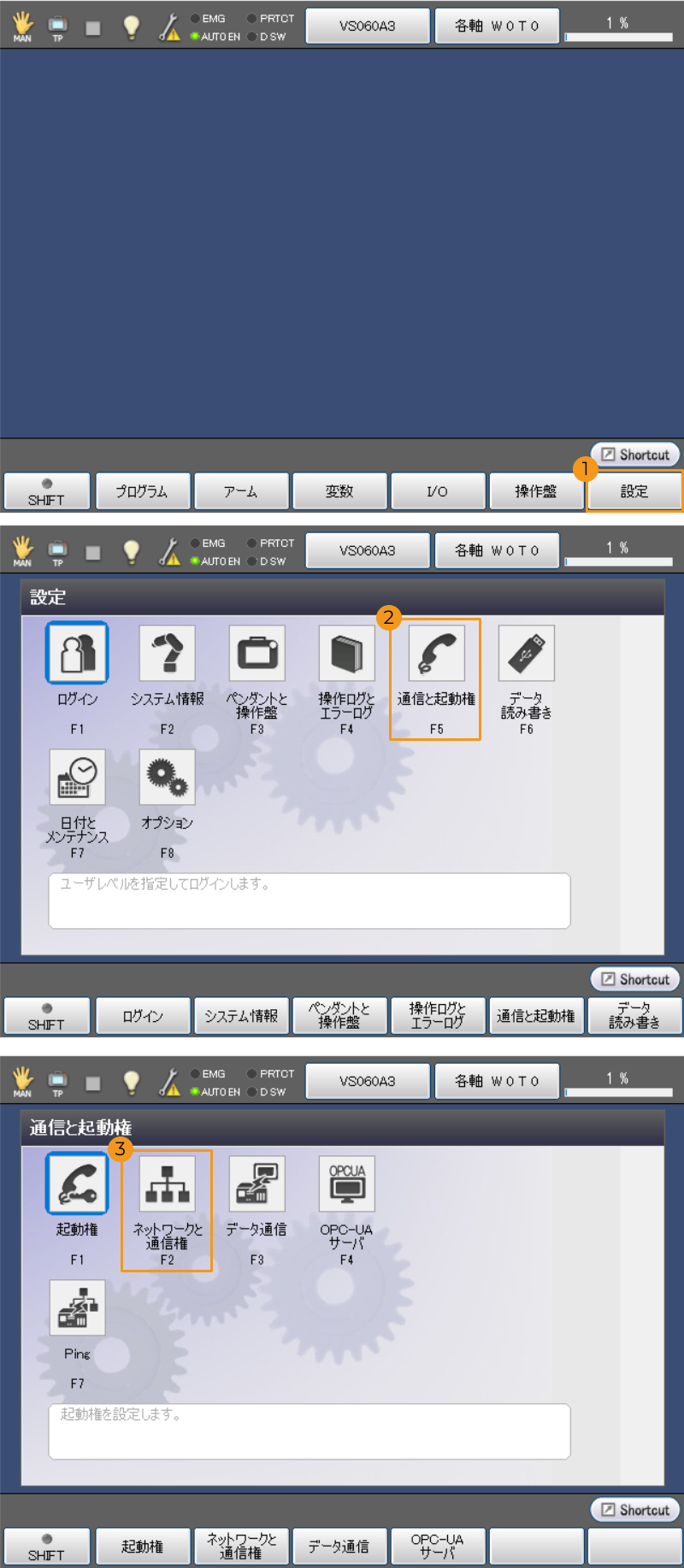Toggle SHIFT key in 設定 screen
Image resolution: width=684 pixels, height=1568 pixels.
click(46, 1016)
